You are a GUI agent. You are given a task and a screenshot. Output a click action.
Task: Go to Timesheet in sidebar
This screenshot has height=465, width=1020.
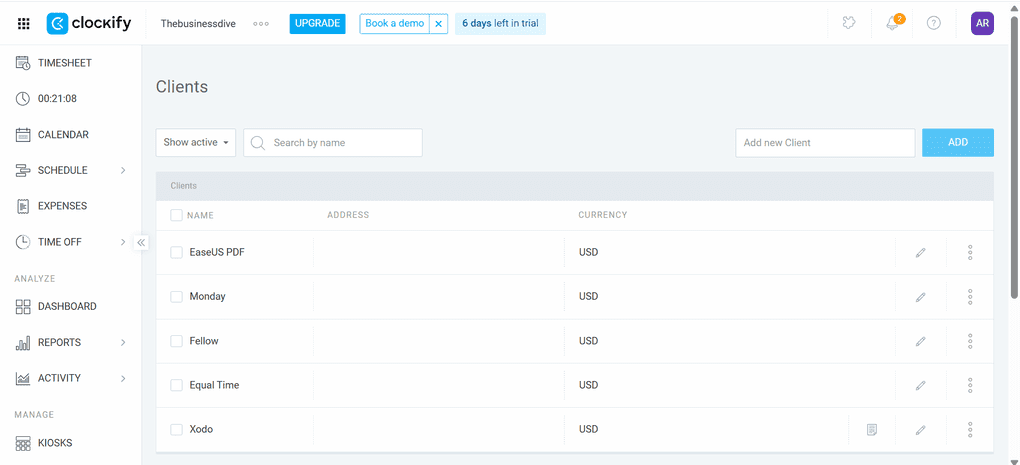point(54,63)
